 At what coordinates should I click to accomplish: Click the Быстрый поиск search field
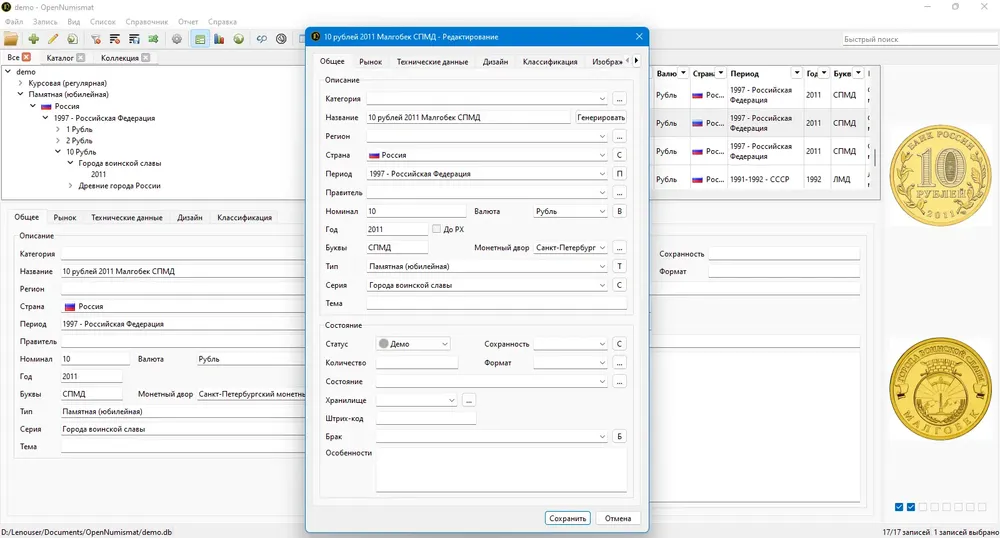(x=920, y=39)
